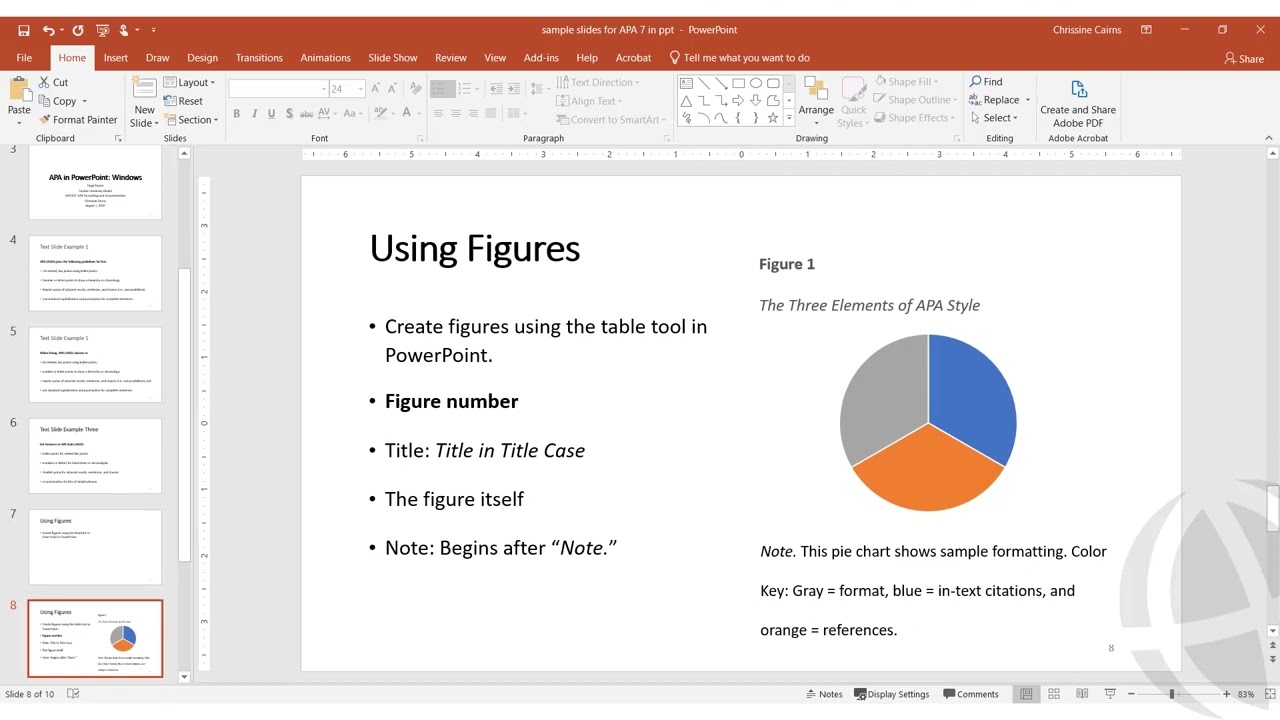
Task: Click the New Slide icon
Action: [x=145, y=89]
